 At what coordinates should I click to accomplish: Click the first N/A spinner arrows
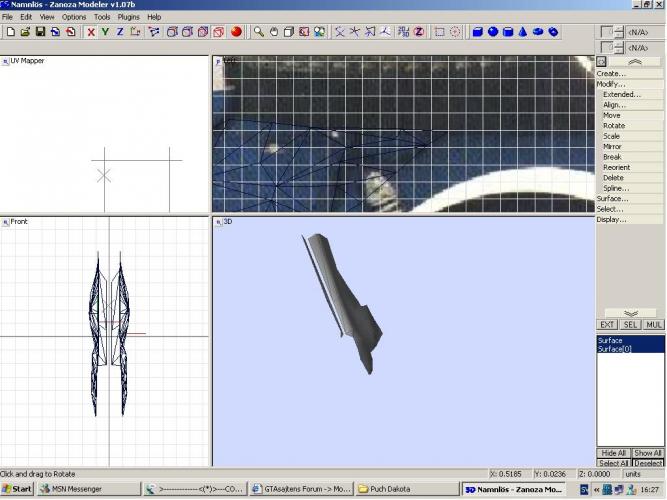[619, 32]
